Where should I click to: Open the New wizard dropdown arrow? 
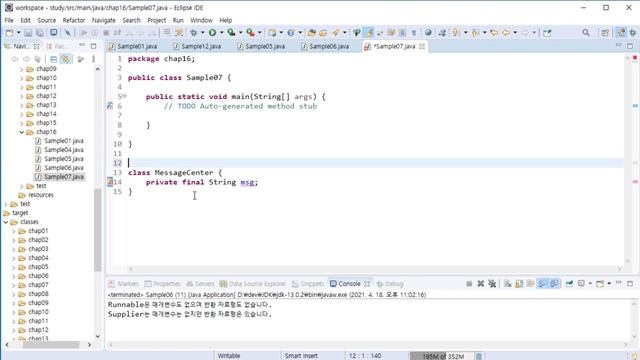[18, 33]
